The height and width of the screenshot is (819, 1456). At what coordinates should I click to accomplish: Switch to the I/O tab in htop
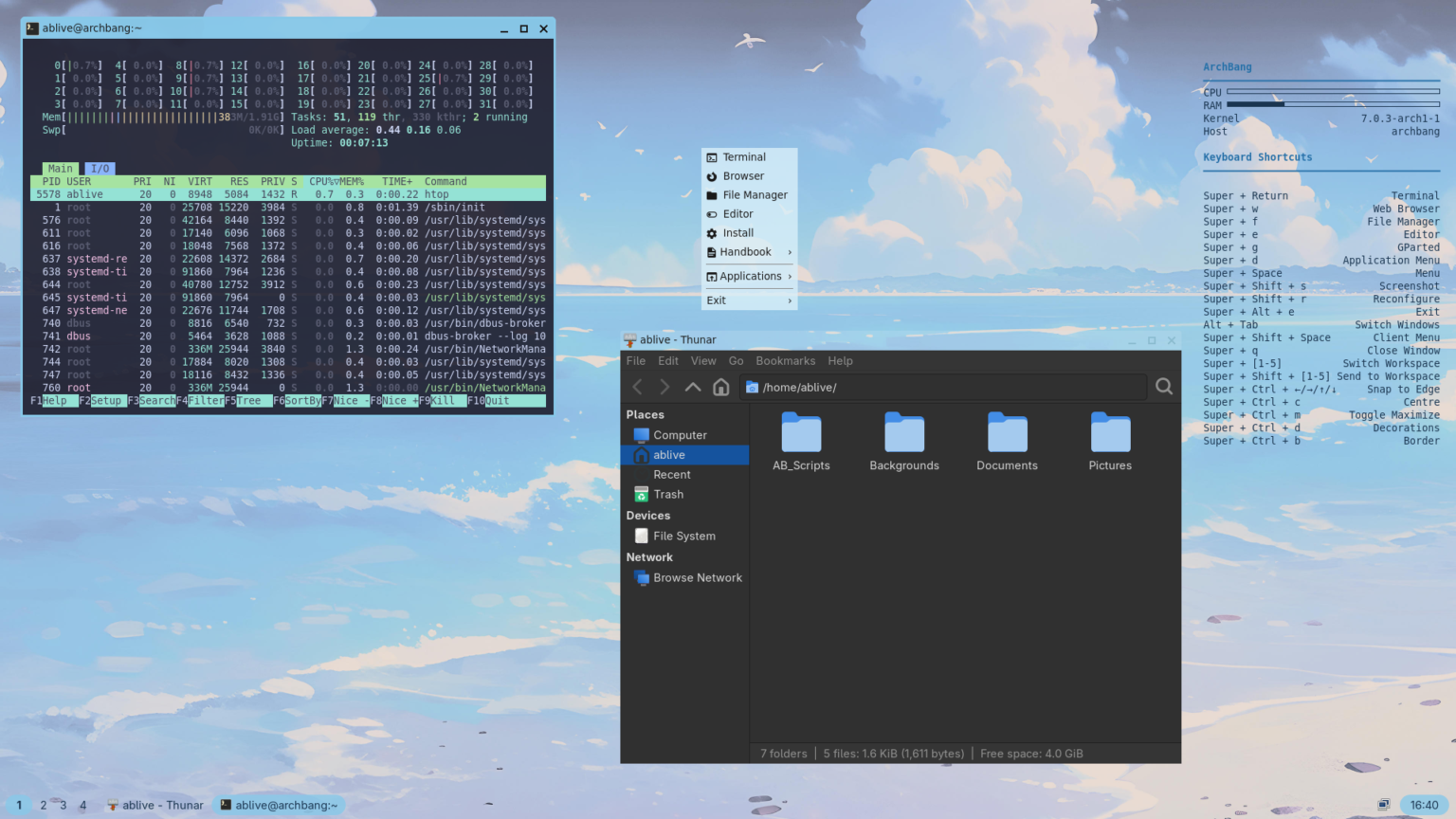pyautogui.click(x=100, y=169)
